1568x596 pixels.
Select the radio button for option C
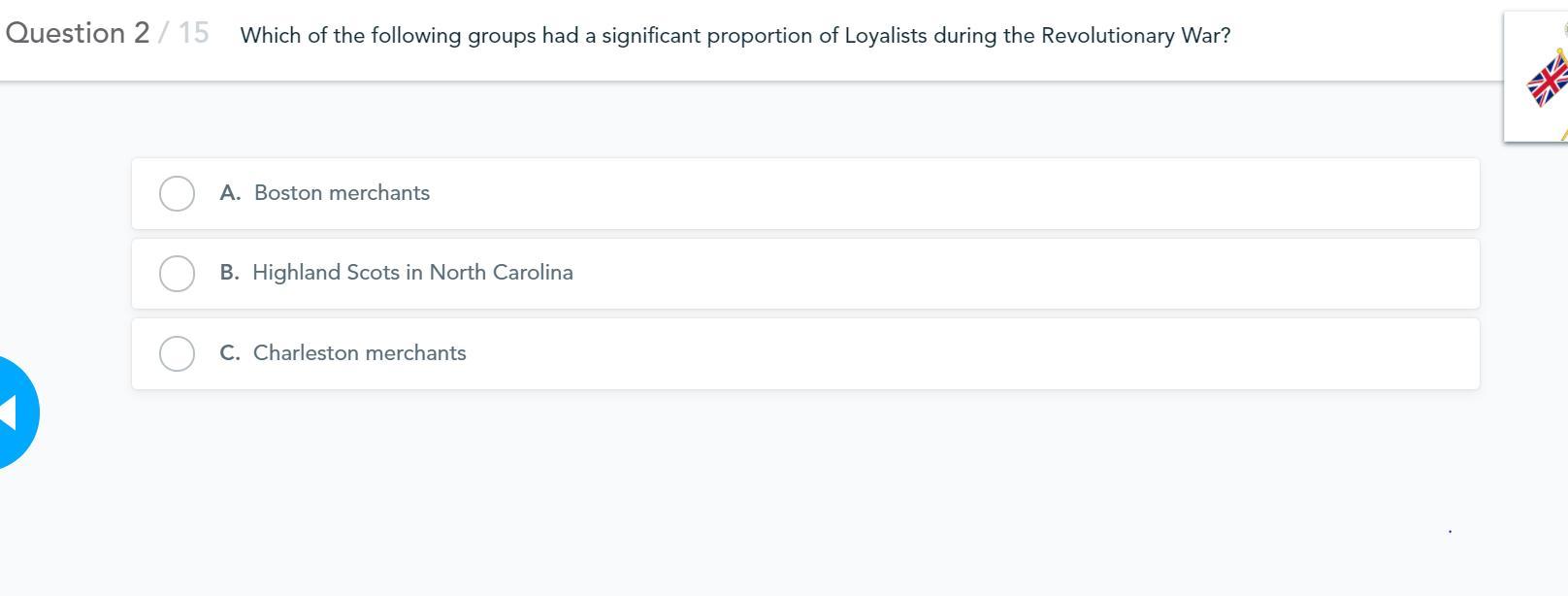click(x=177, y=353)
